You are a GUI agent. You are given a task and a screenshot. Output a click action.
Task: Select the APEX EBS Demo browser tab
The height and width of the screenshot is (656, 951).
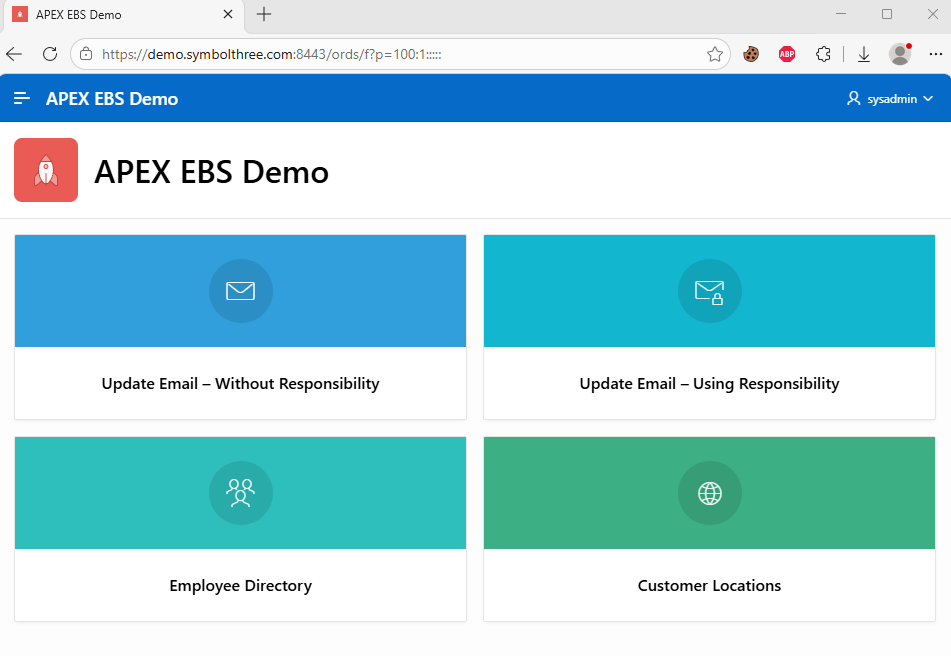coord(123,15)
